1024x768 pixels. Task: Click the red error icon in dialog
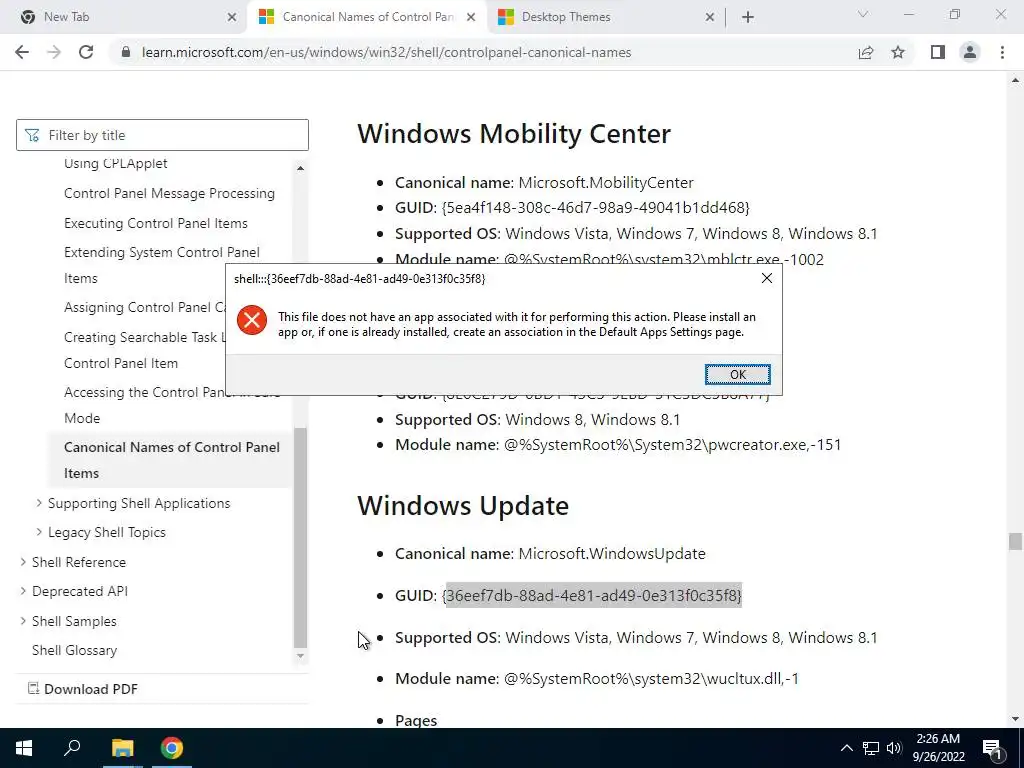[x=251, y=320]
